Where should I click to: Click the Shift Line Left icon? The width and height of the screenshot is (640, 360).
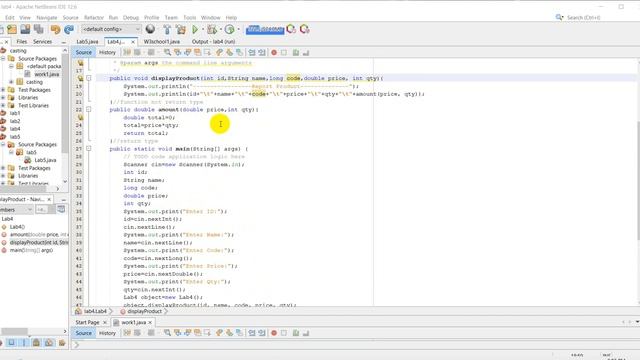click(252, 53)
